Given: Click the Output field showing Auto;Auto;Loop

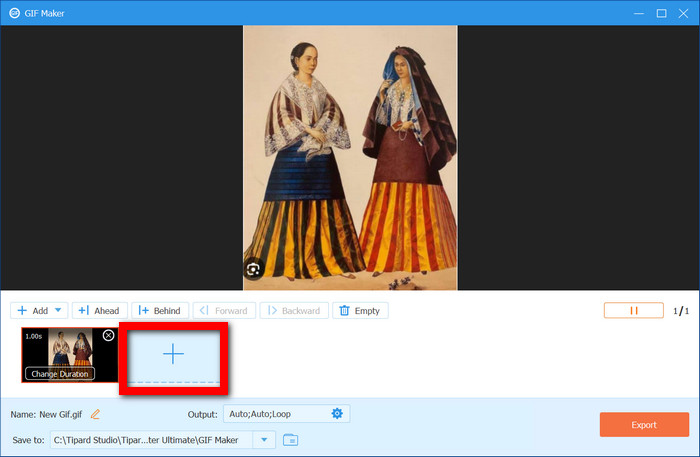Looking at the screenshot, I should (x=287, y=414).
